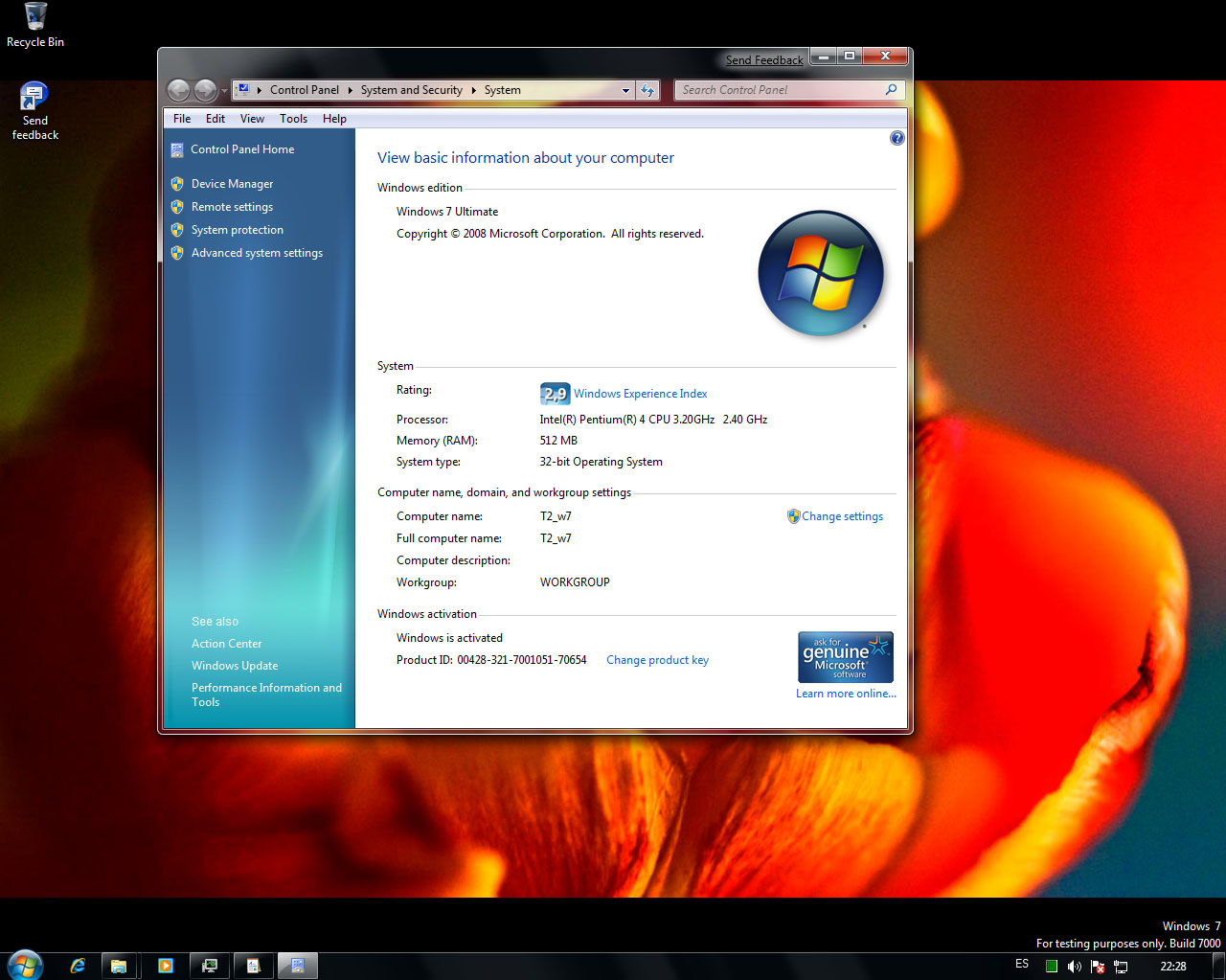Open the Tools menu
This screenshot has height=980, width=1226.
(x=293, y=119)
